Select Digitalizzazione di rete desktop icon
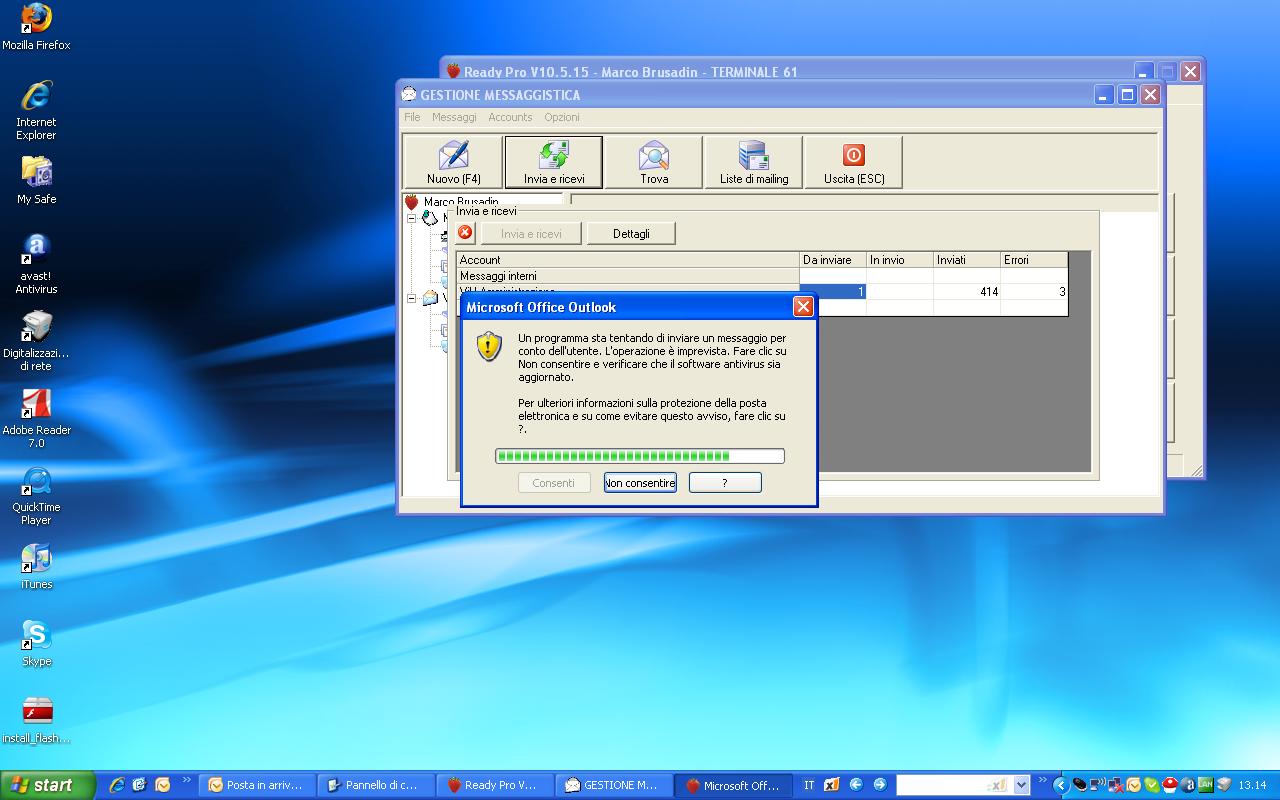1280x800 pixels. point(36,341)
